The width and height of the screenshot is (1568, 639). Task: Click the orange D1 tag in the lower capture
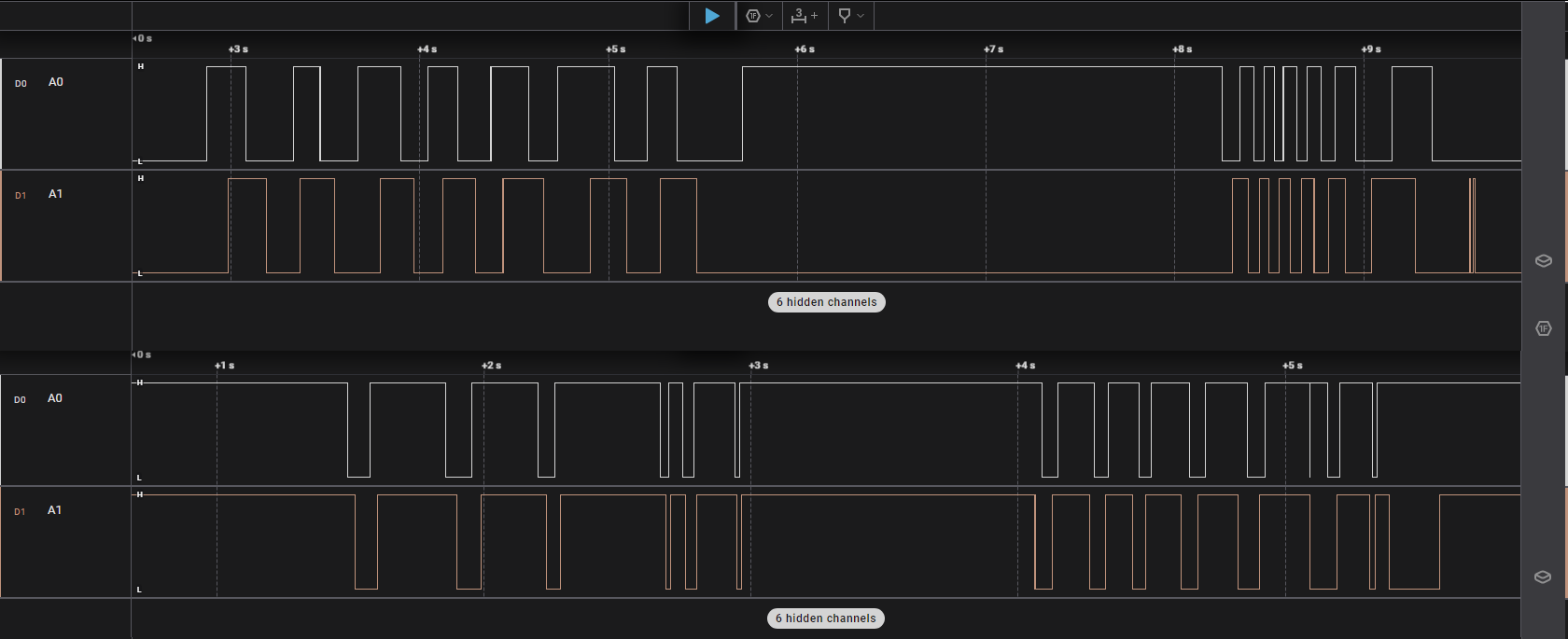pos(20,512)
